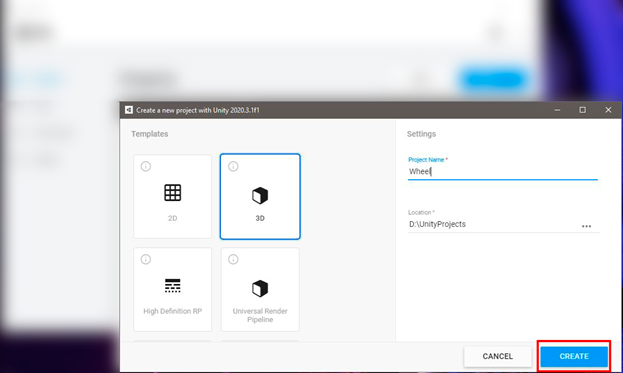The width and height of the screenshot is (623, 373).
Task: Close the new project dialog
Action: click(608, 110)
